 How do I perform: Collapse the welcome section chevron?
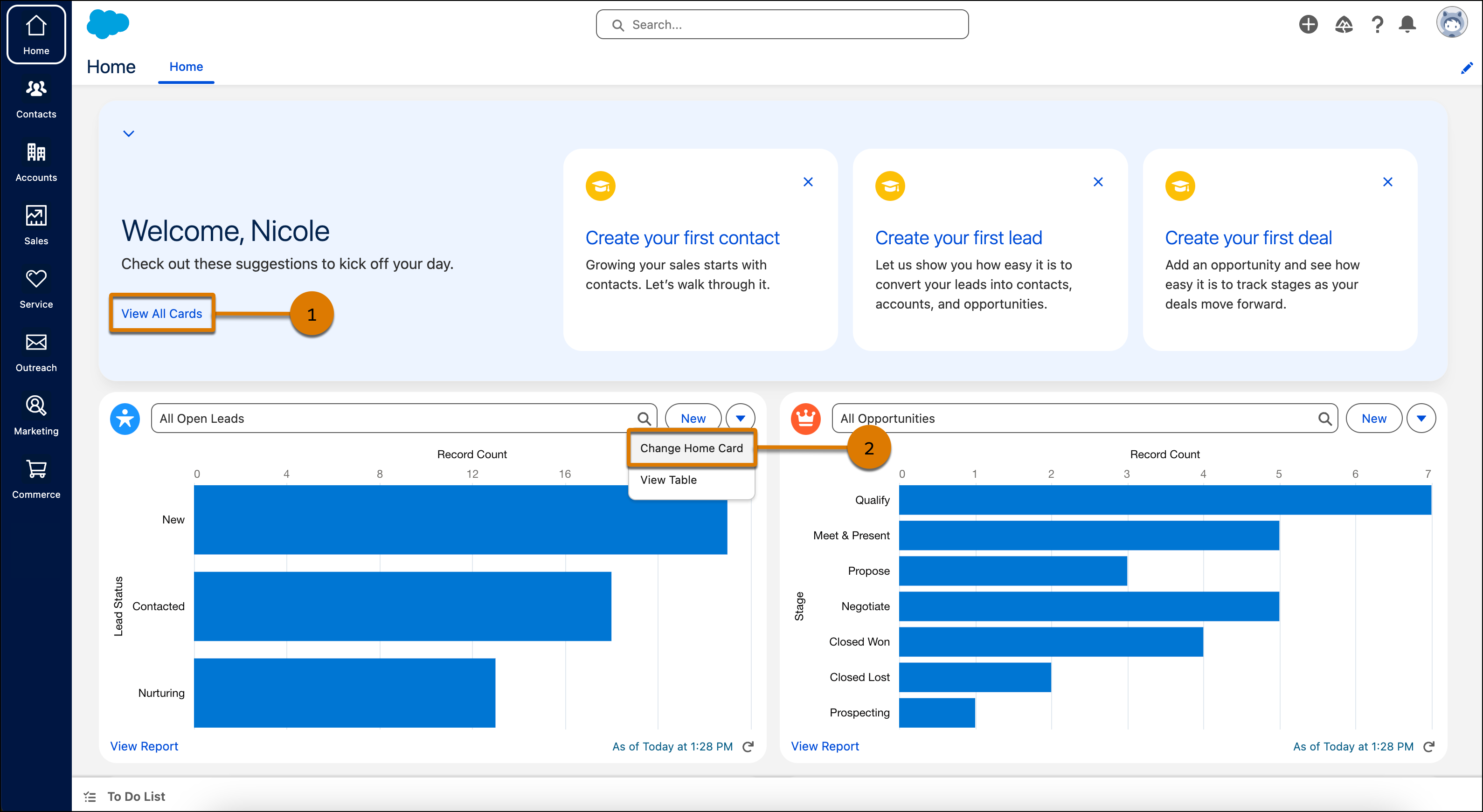coord(128,133)
